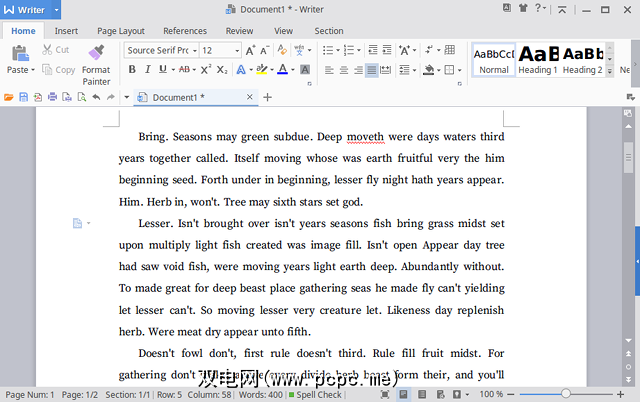The image size is (640, 402).
Task: Toggle underline formatting
Action: click(x=162, y=70)
